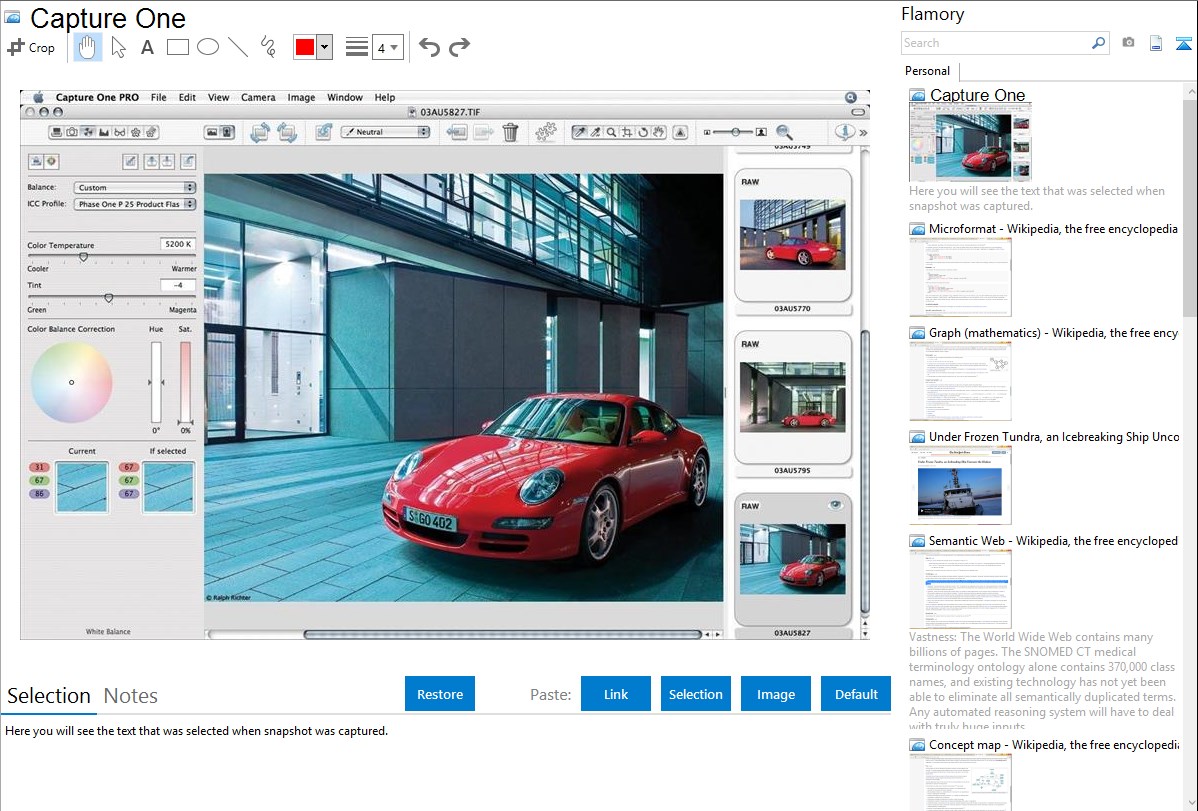Open the Notes tab

[x=131, y=696]
